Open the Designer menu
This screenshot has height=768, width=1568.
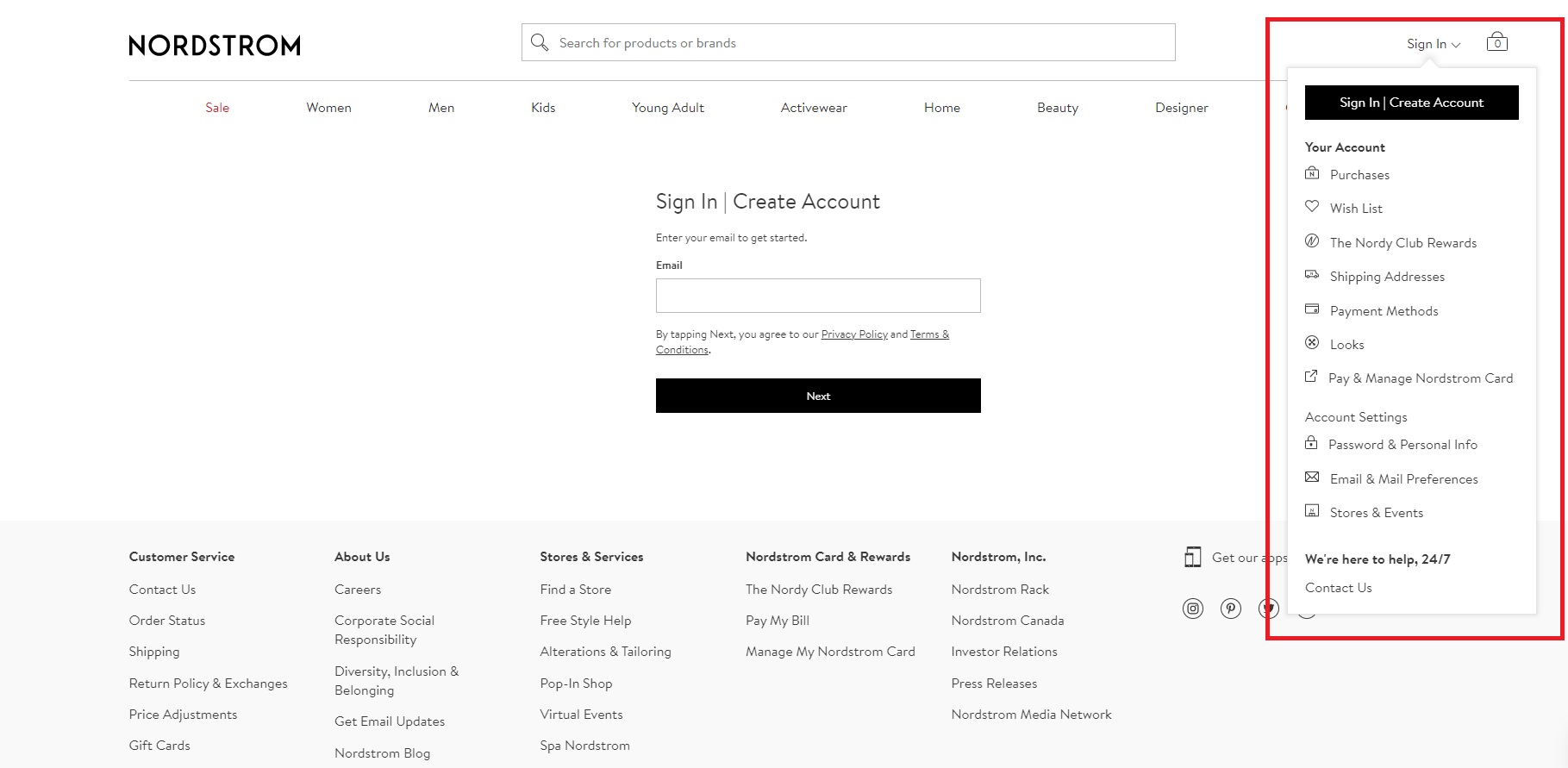tap(1182, 108)
